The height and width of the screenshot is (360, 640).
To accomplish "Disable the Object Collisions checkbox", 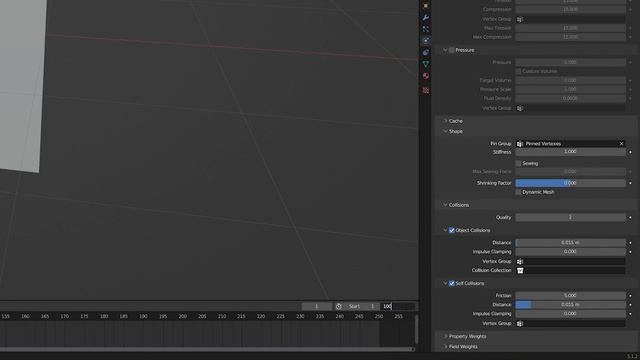I will tap(451, 230).
